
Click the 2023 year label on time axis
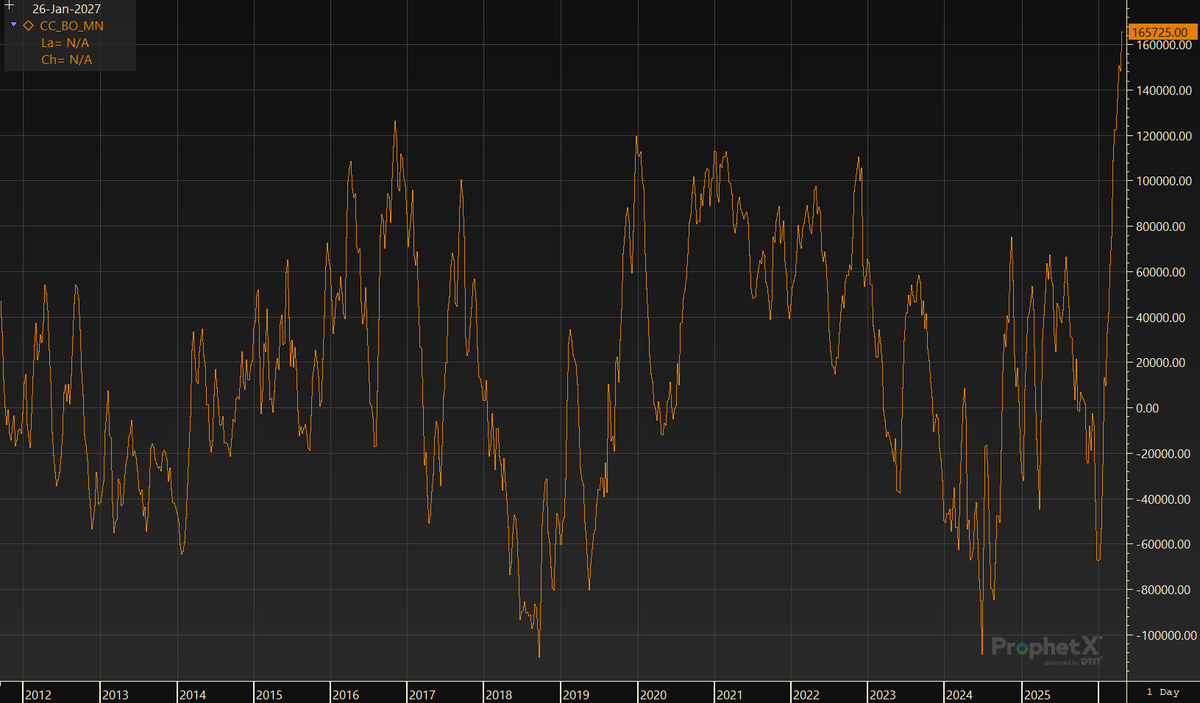click(x=883, y=694)
